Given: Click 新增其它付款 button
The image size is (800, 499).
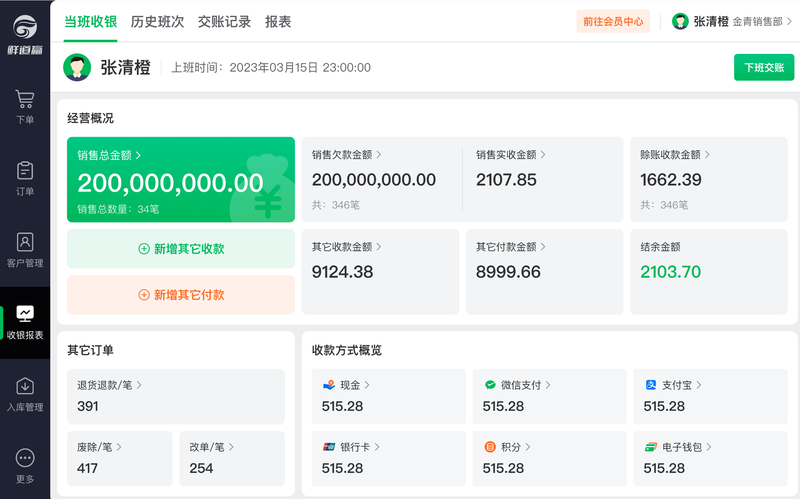Looking at the screenshot, I should (181, 295).
